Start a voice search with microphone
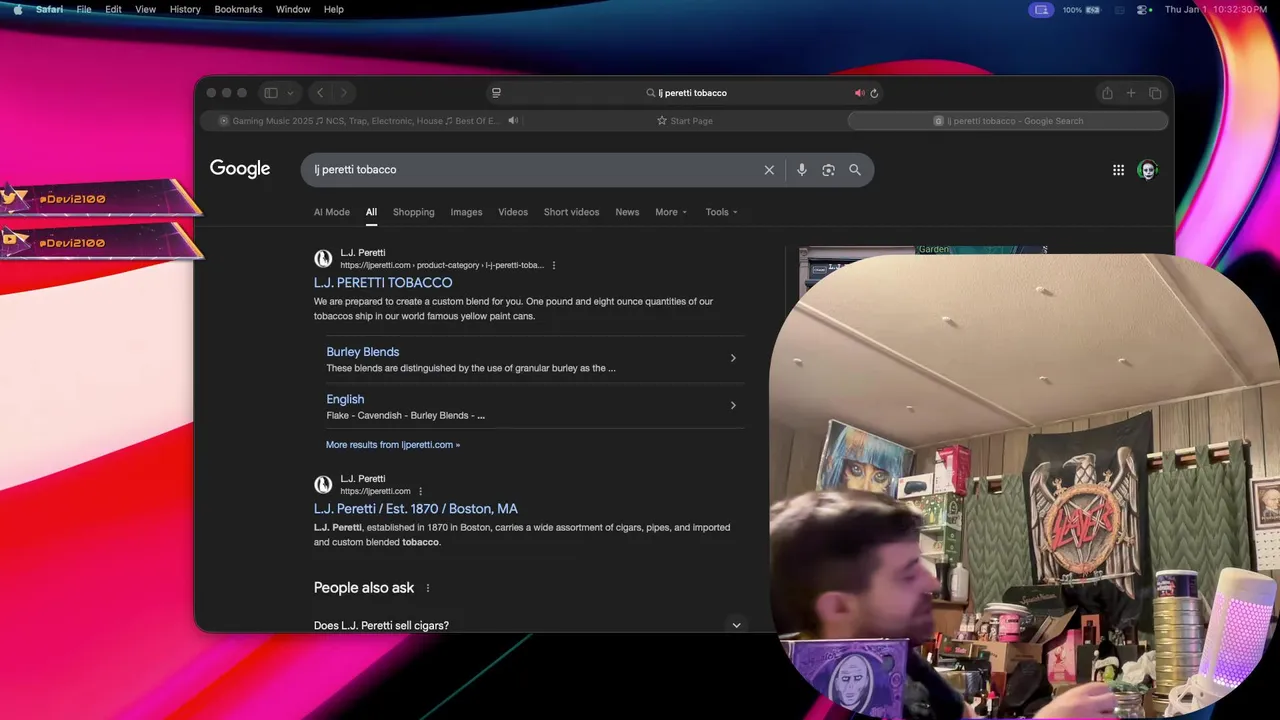The image size is (1280, 720). (801, 170)
